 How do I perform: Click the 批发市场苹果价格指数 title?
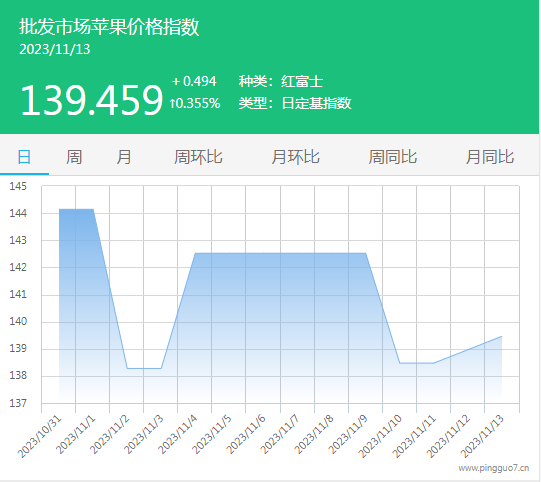[x=109, y=27]
